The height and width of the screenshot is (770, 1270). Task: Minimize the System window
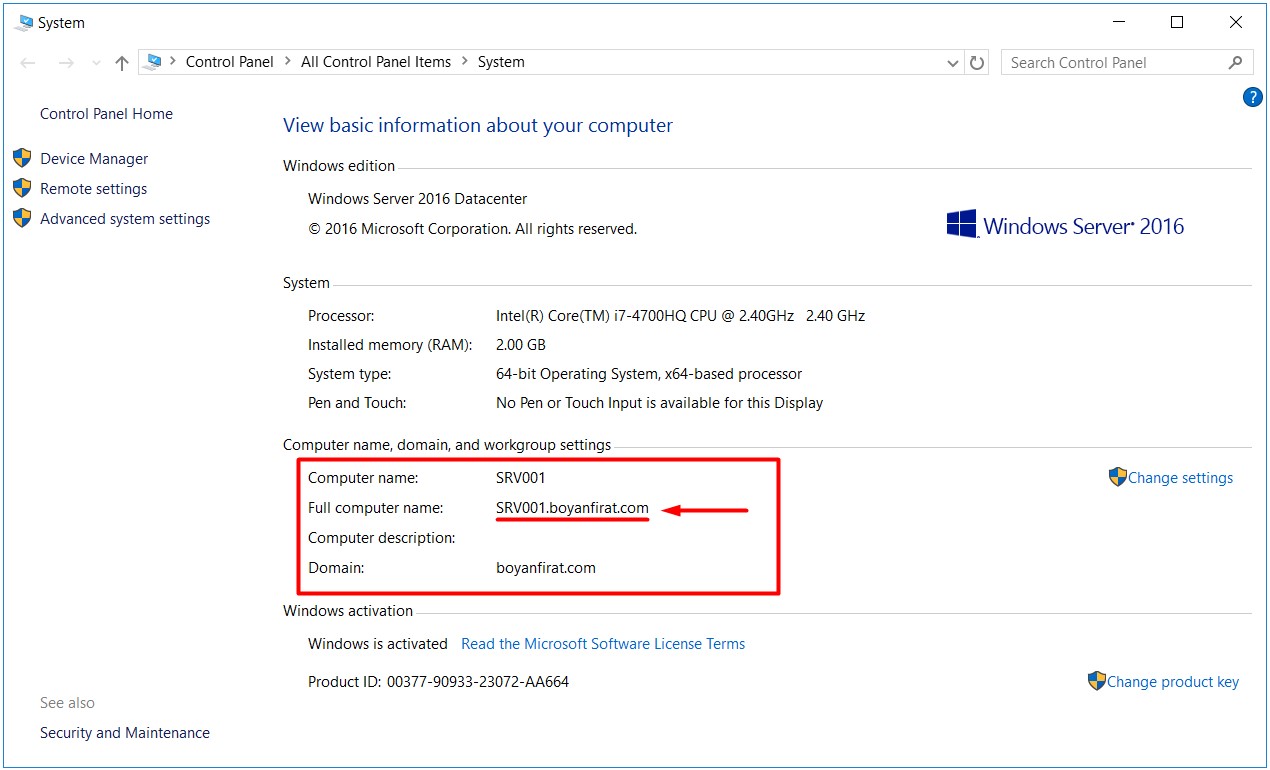tap(1119, 22)
